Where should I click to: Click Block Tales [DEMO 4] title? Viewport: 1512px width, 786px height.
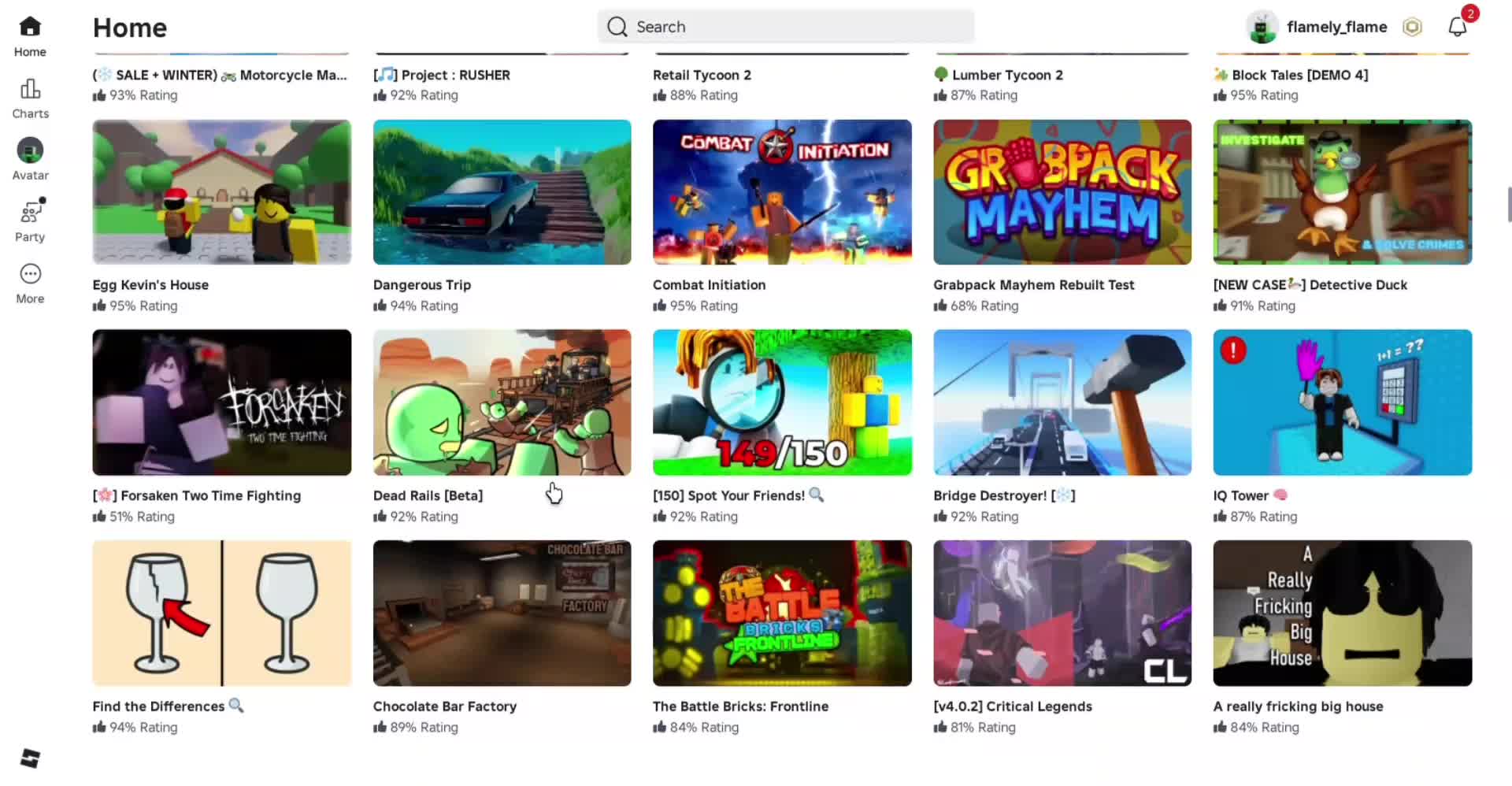pos(1291,75)
